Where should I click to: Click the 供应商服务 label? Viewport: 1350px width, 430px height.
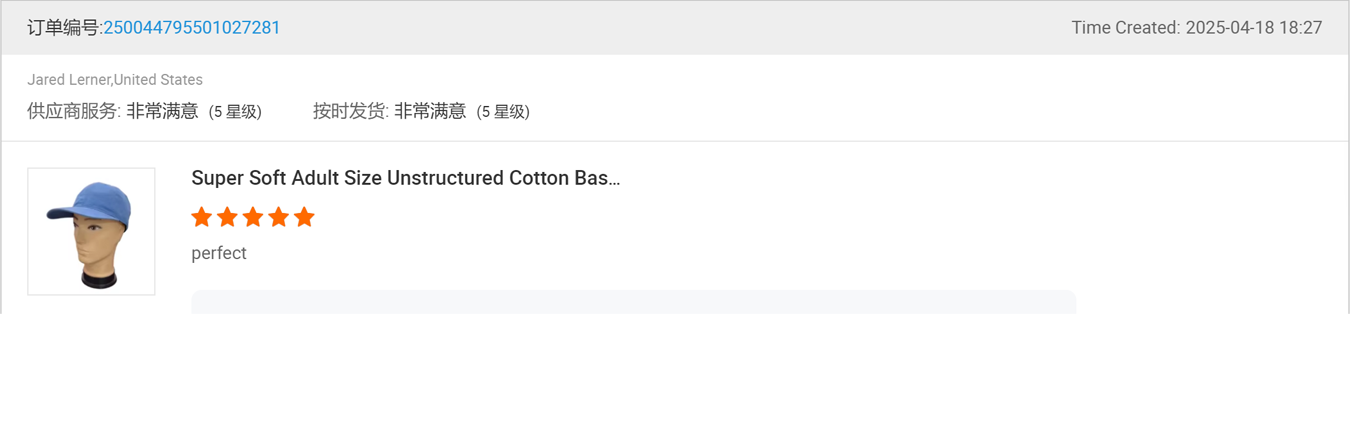point(72,111)
